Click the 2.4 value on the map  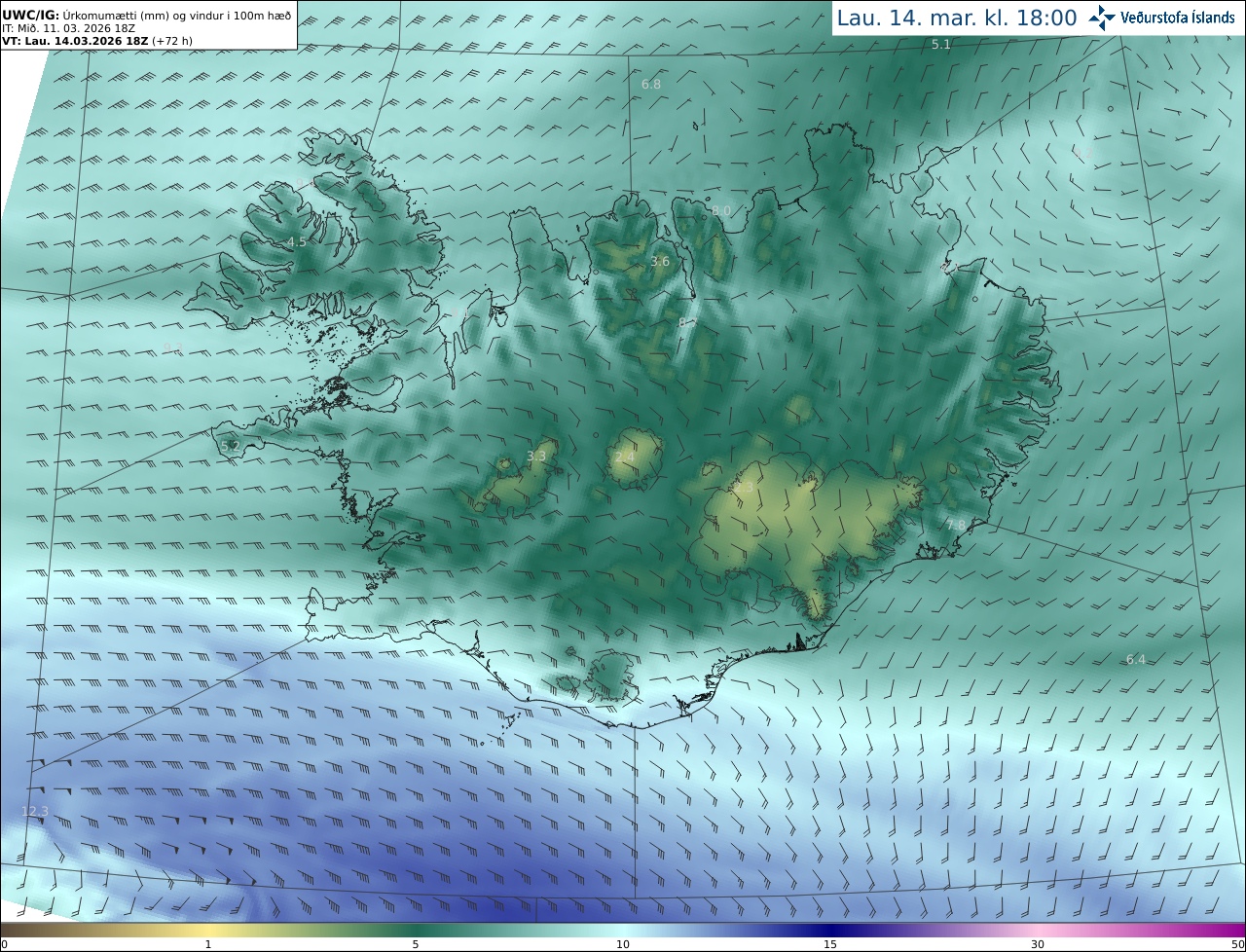(x=624, y=458)
